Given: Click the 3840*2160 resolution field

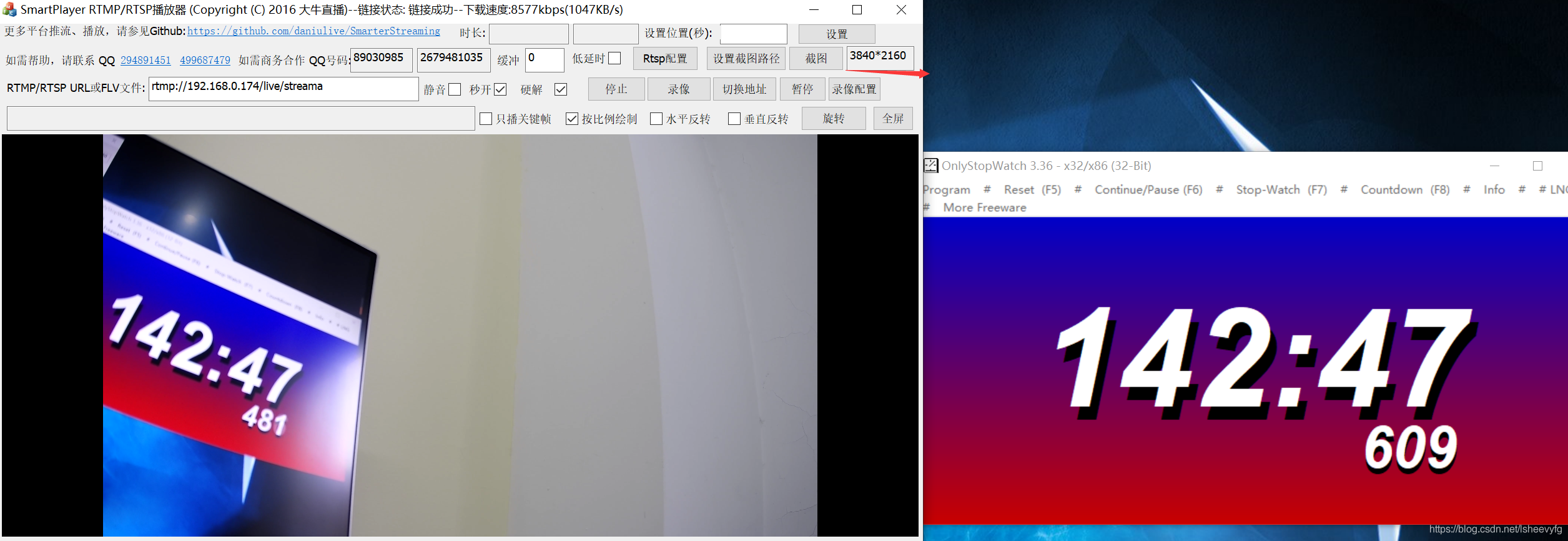Looking at the screenshot, I should coord(880,58).
